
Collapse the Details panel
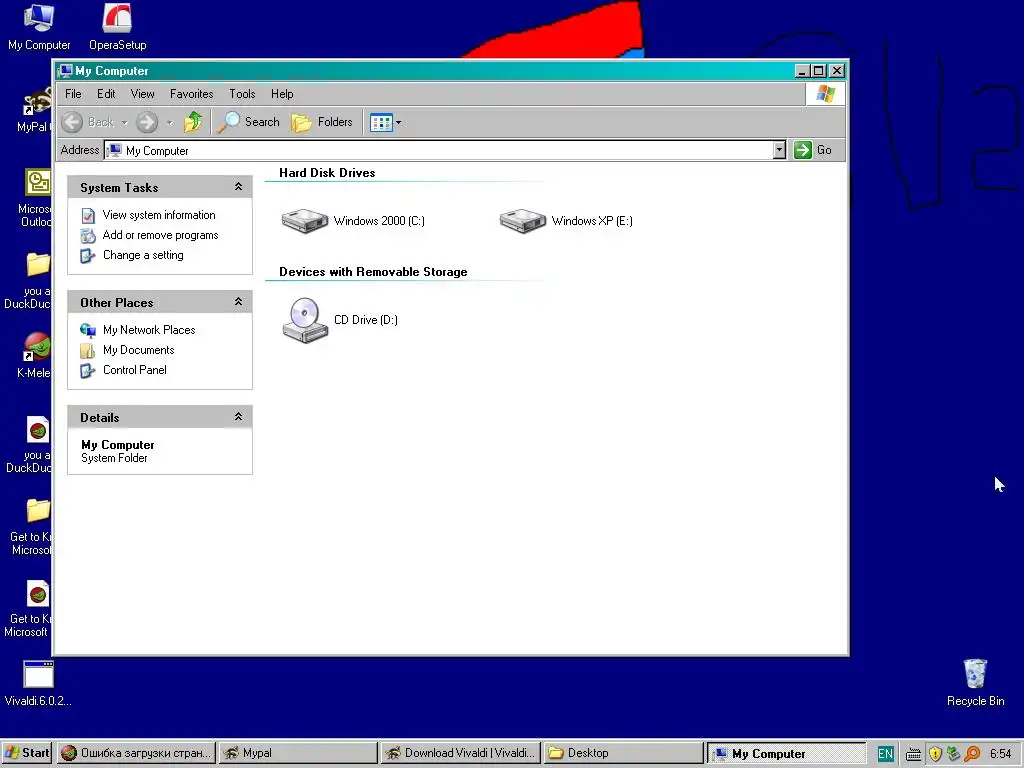pyautogui.click(x=238, y=417)
